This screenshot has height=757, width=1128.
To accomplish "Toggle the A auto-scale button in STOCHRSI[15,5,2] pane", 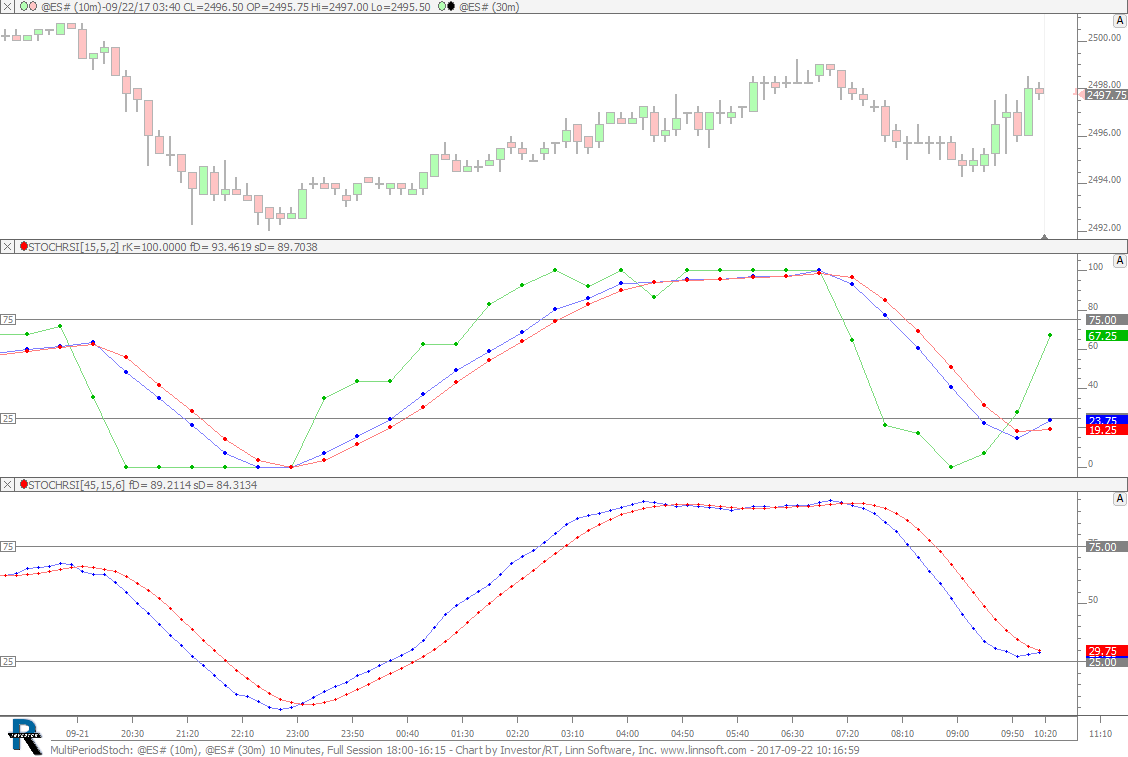I will click(1119, 260).
